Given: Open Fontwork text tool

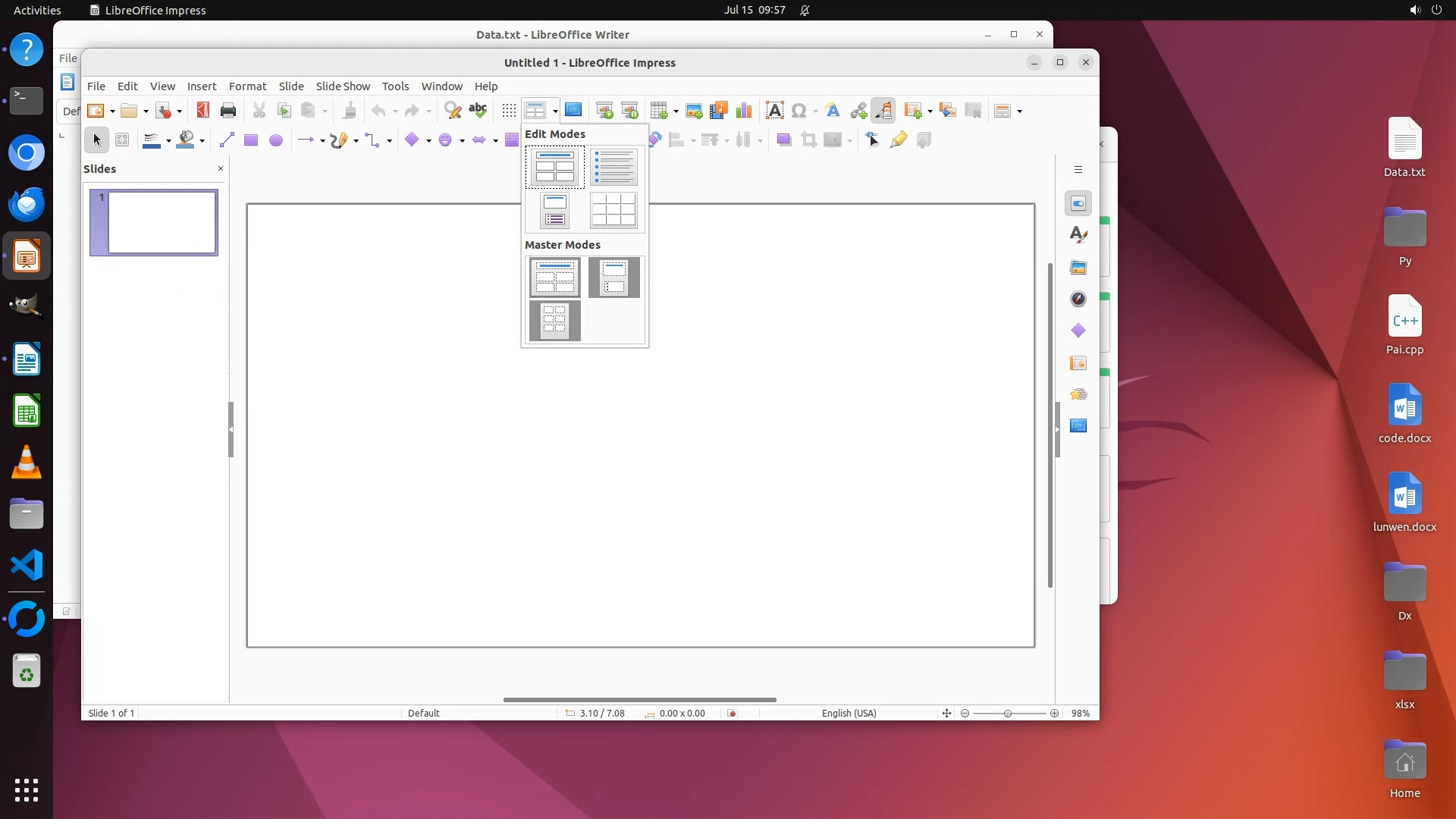Looking at the screenshot, I should [x=833, y=111].
